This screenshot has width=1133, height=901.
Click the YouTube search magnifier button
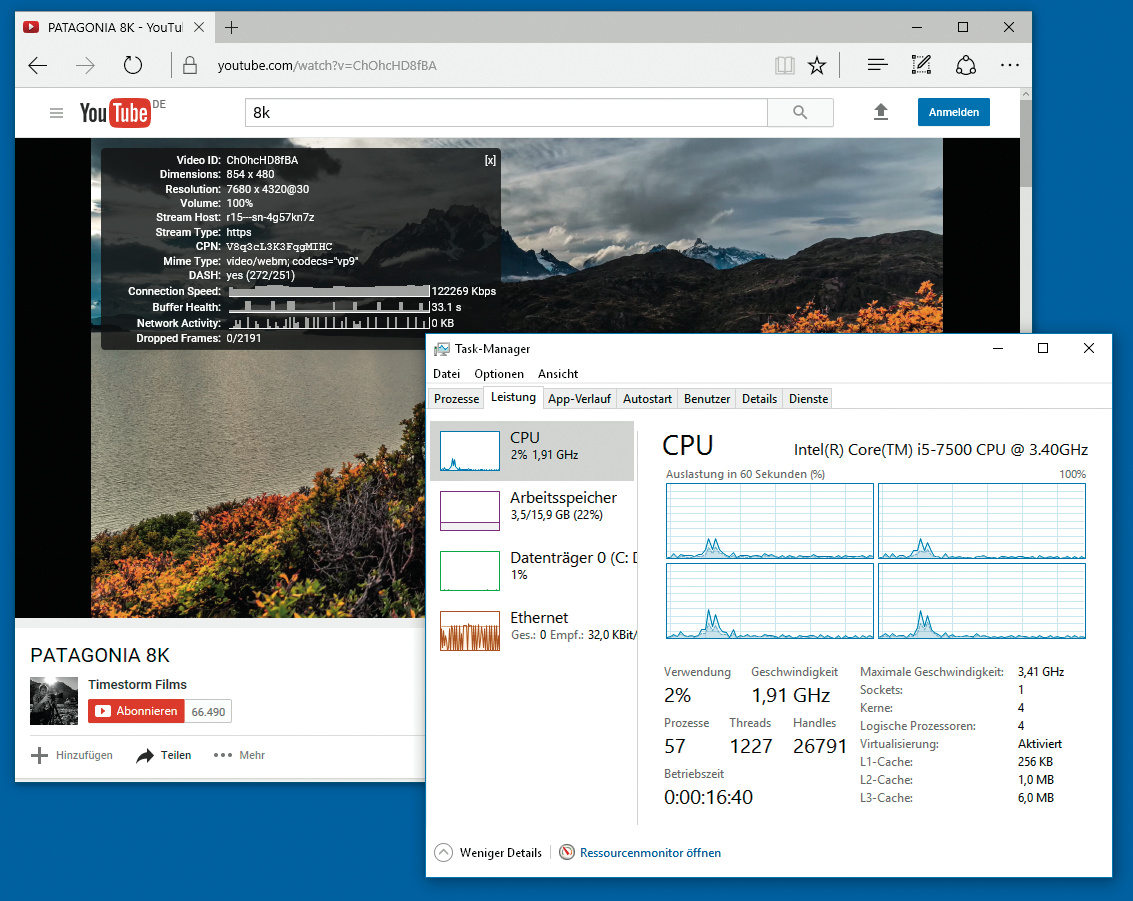tap(800, 113)
